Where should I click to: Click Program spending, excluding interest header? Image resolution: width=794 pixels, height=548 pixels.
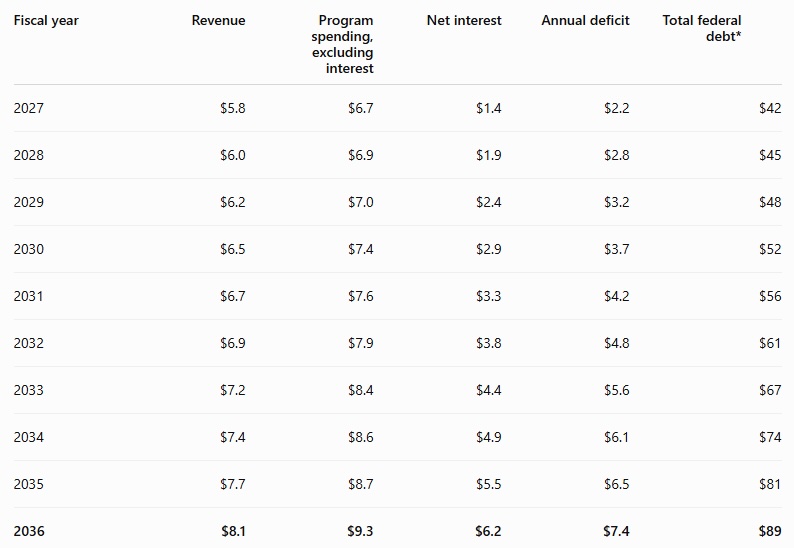(x=342, y=45)
